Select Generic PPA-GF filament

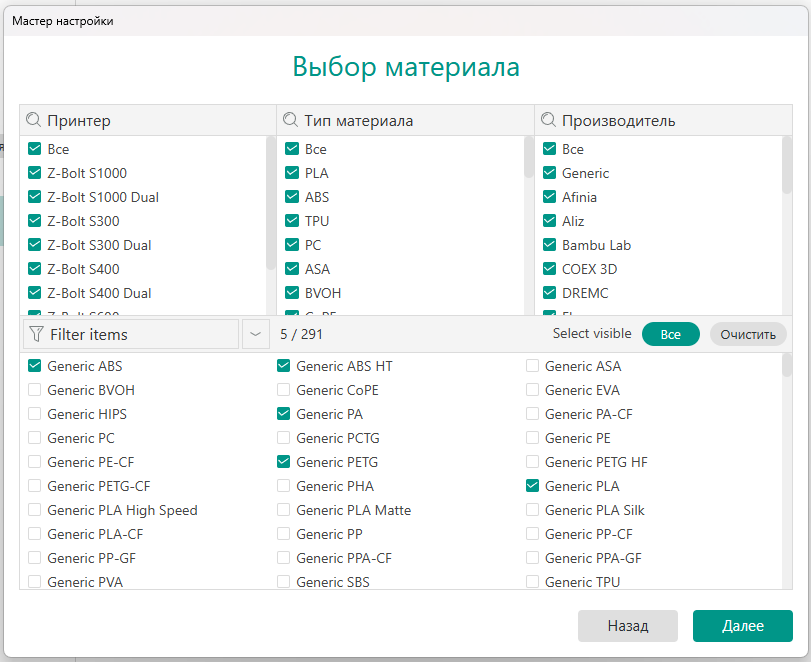tap(532, 559)
